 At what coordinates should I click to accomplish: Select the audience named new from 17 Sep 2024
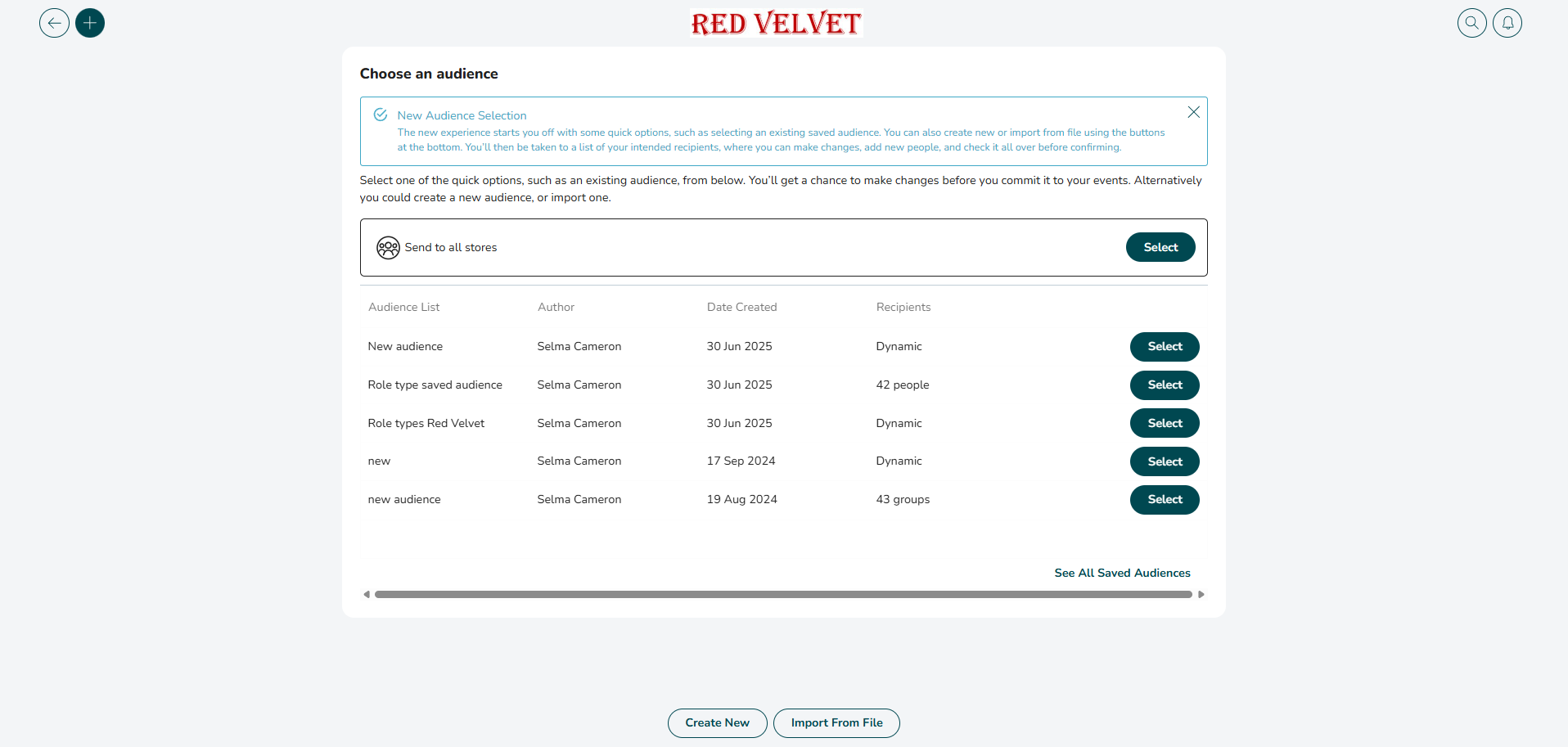pyautogui.click(x=1165, y=461)
